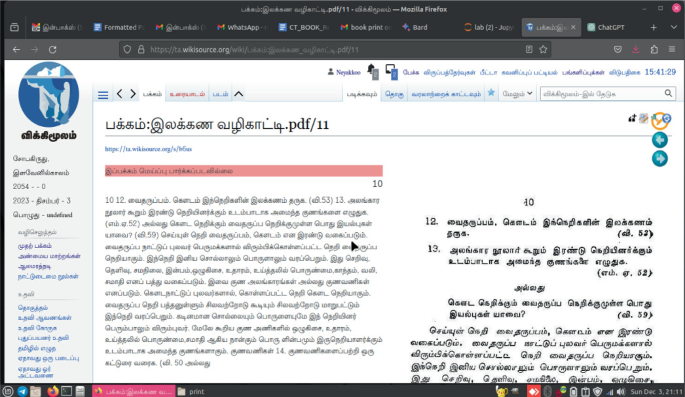
Task: Open the short URL link b6us
Action: point(148,149)
